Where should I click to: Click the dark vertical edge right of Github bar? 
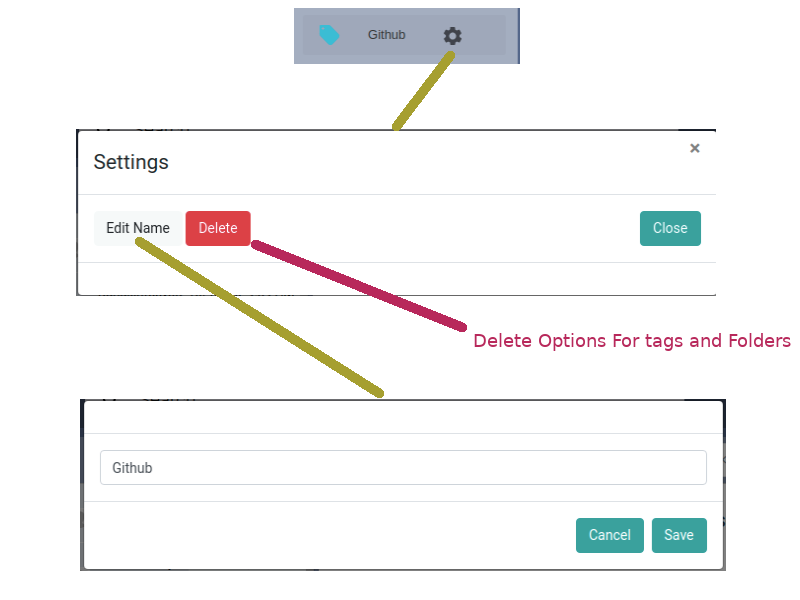pos(518,35)
